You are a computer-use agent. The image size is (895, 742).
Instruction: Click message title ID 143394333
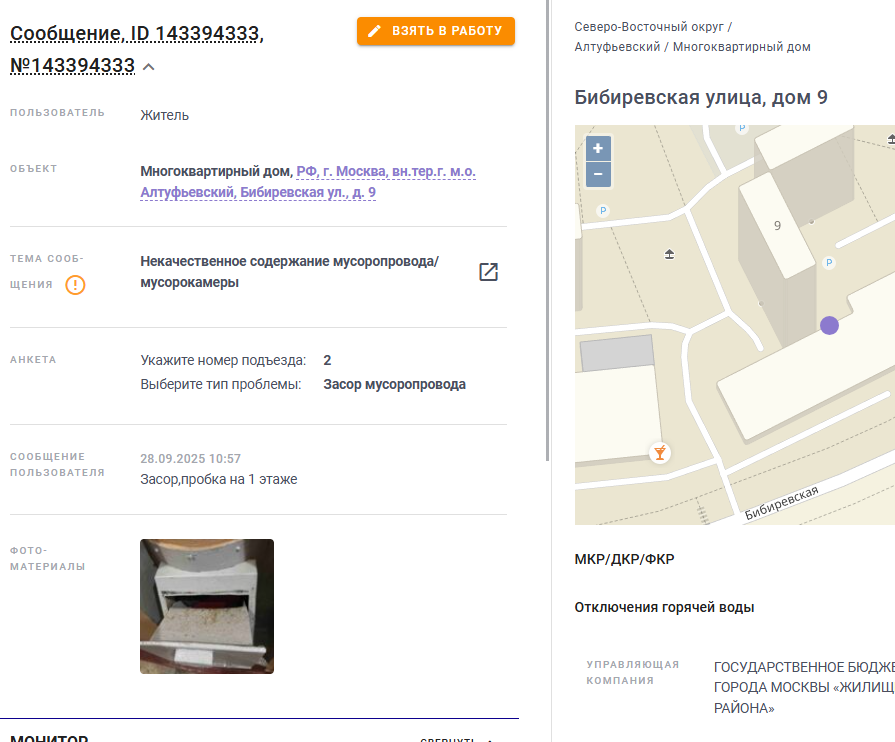point(137,49)
